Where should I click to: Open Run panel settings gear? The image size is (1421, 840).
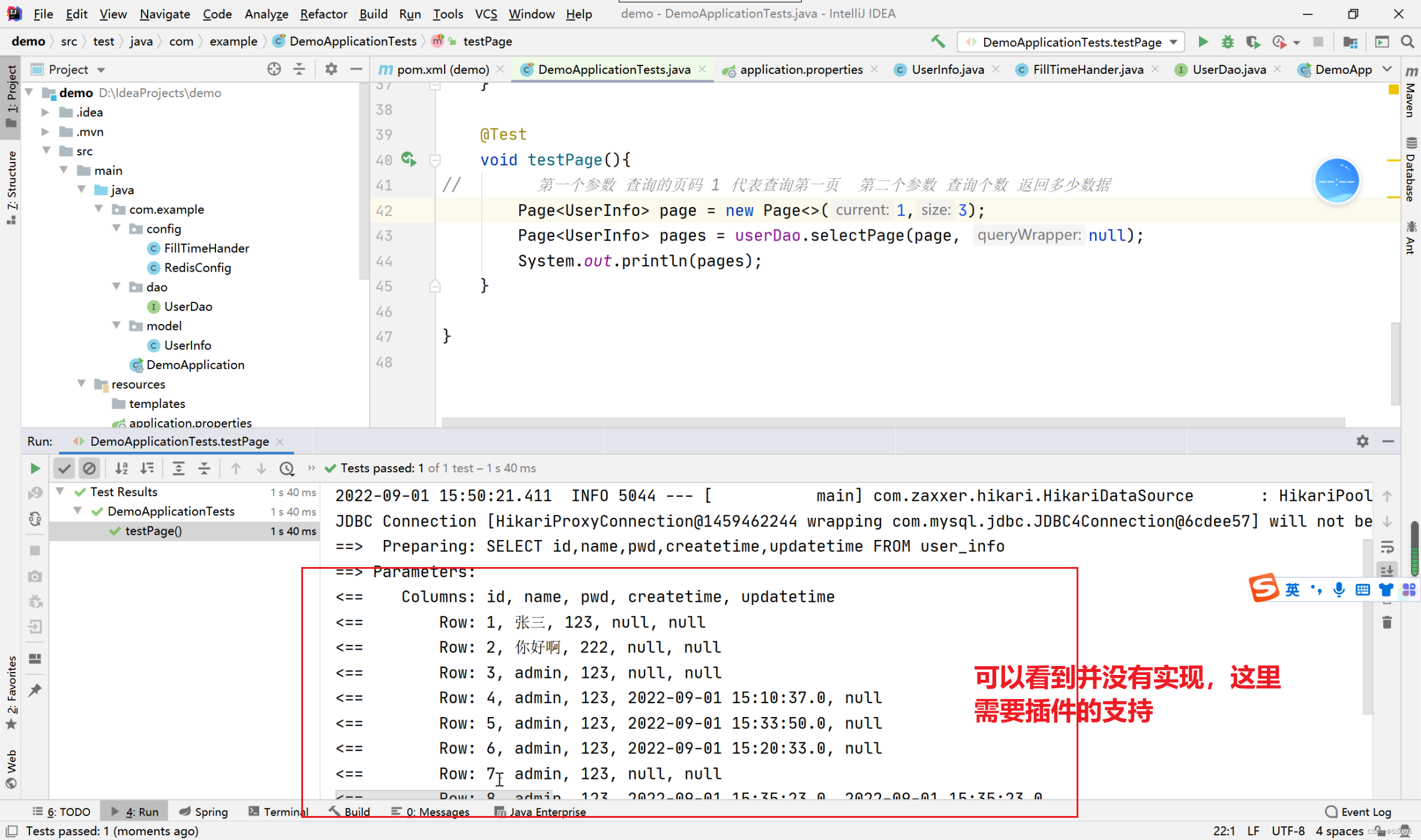pyautogui.click(x=1362, y=441)
